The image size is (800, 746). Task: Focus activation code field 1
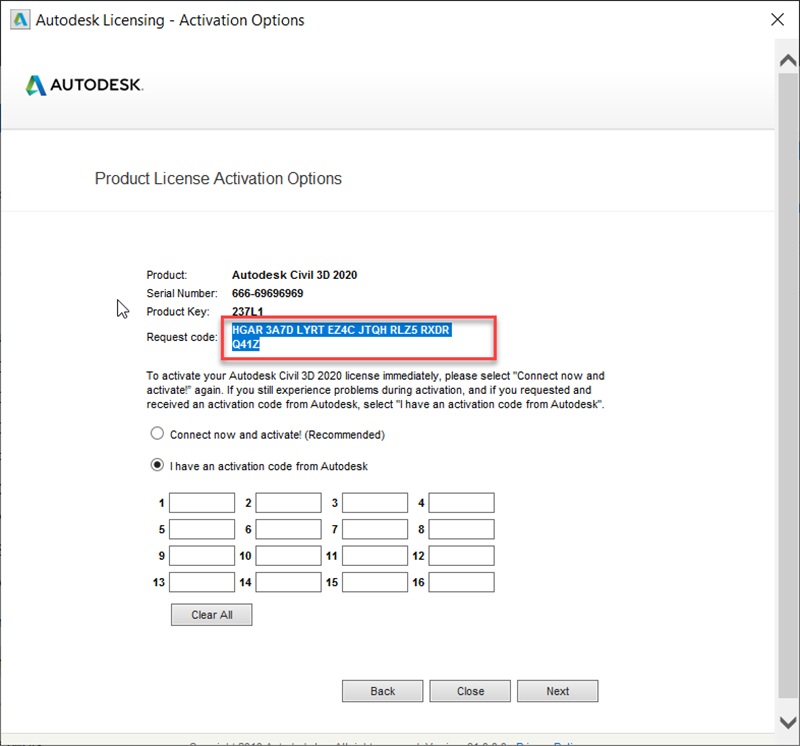tap(202, 503)
